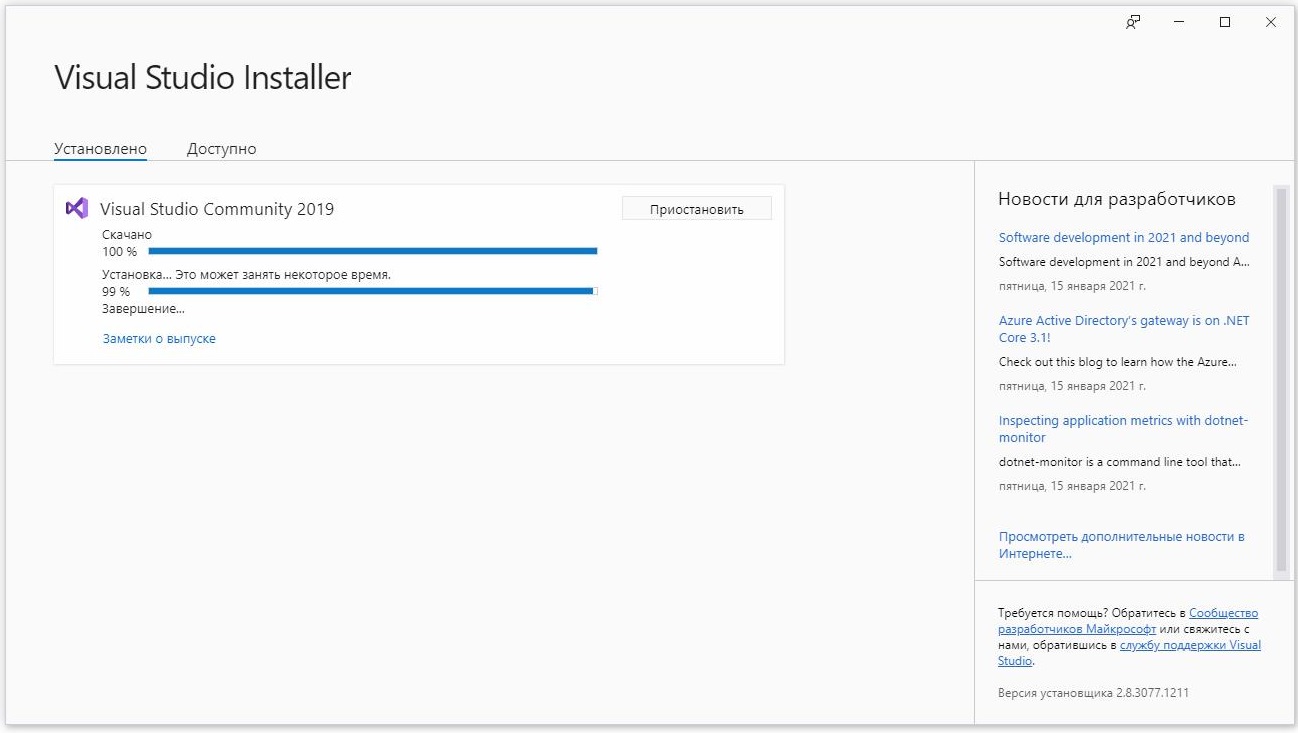Screen dimensions: 1298x733
Task: Click Просмотреть дополнительные новости в Интернете link
Action: click(x=1122, y=545)
